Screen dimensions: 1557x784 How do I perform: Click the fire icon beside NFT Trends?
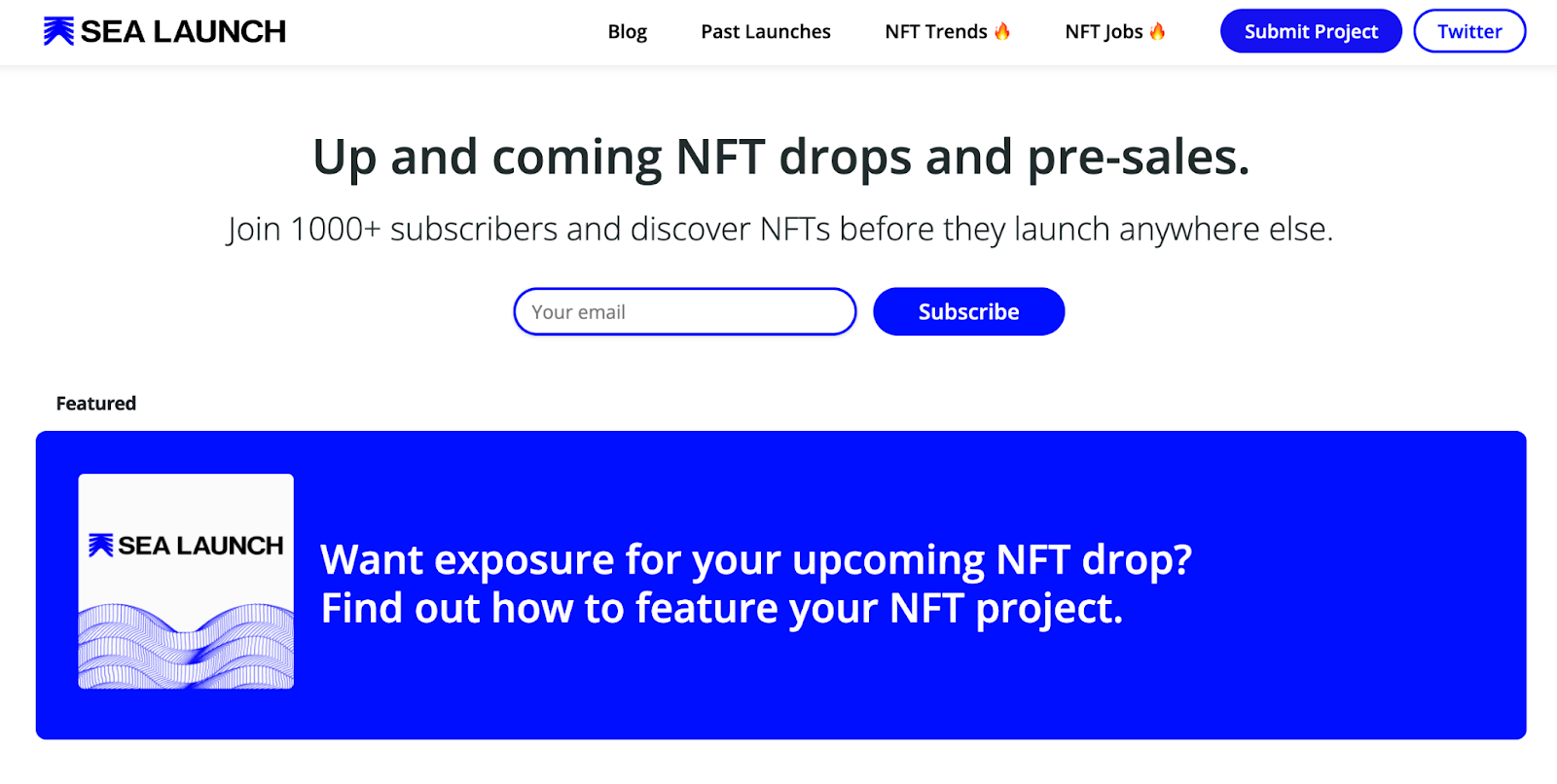point(1002,31)
